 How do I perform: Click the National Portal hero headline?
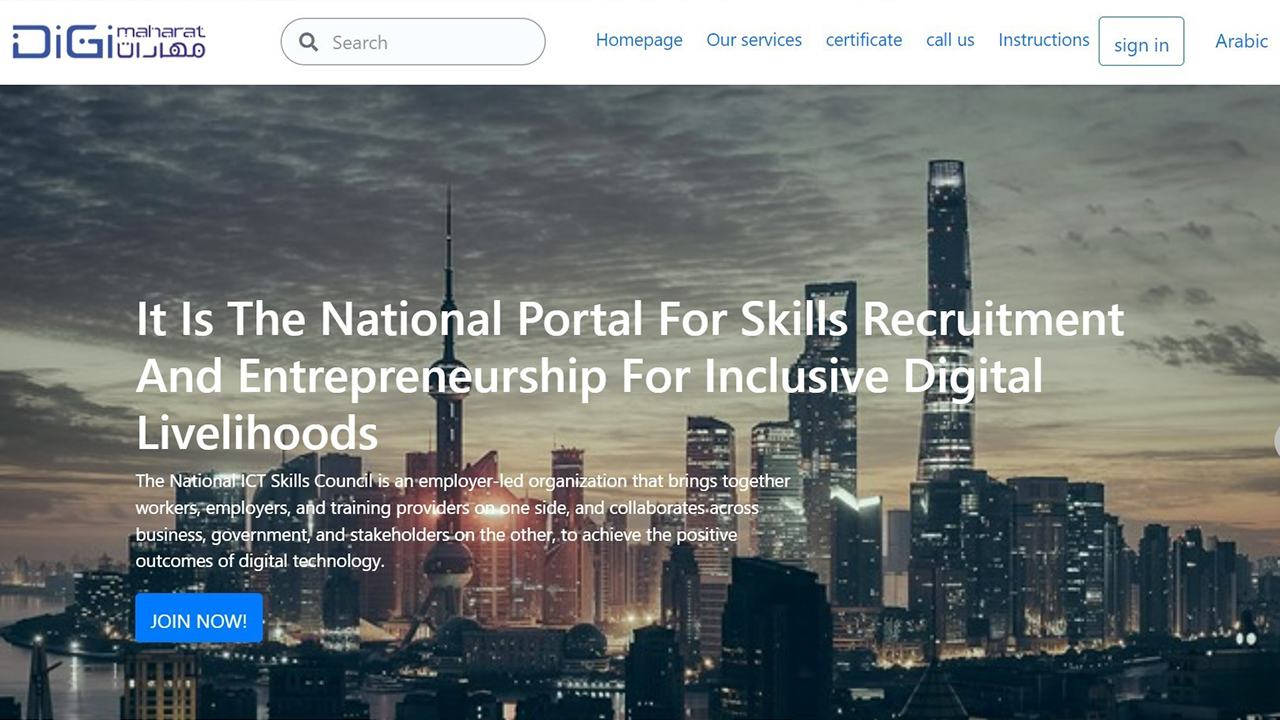(630, 376)
